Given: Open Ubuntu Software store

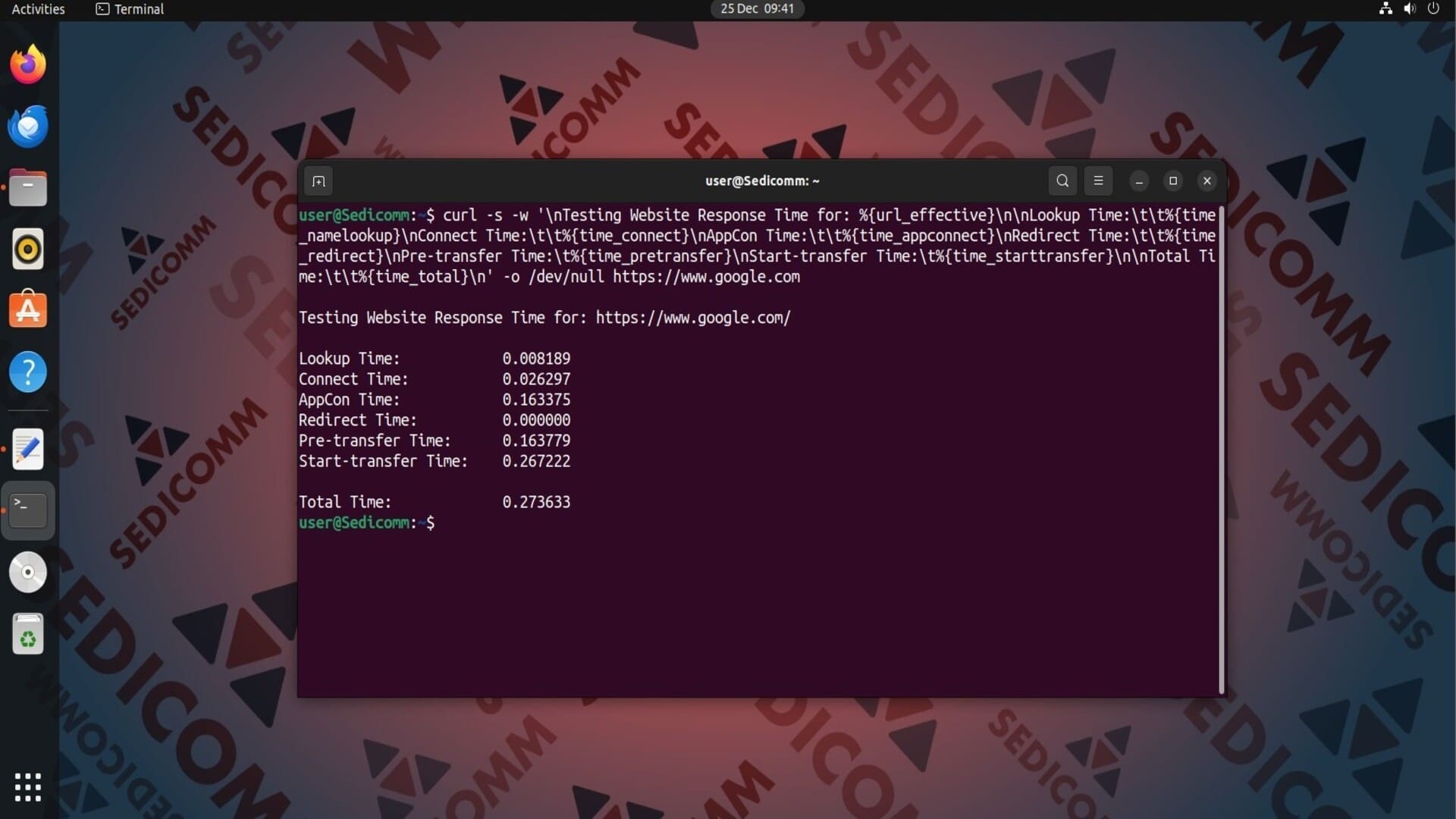Looking at the screenshot, I should click(x=28, y=310).
